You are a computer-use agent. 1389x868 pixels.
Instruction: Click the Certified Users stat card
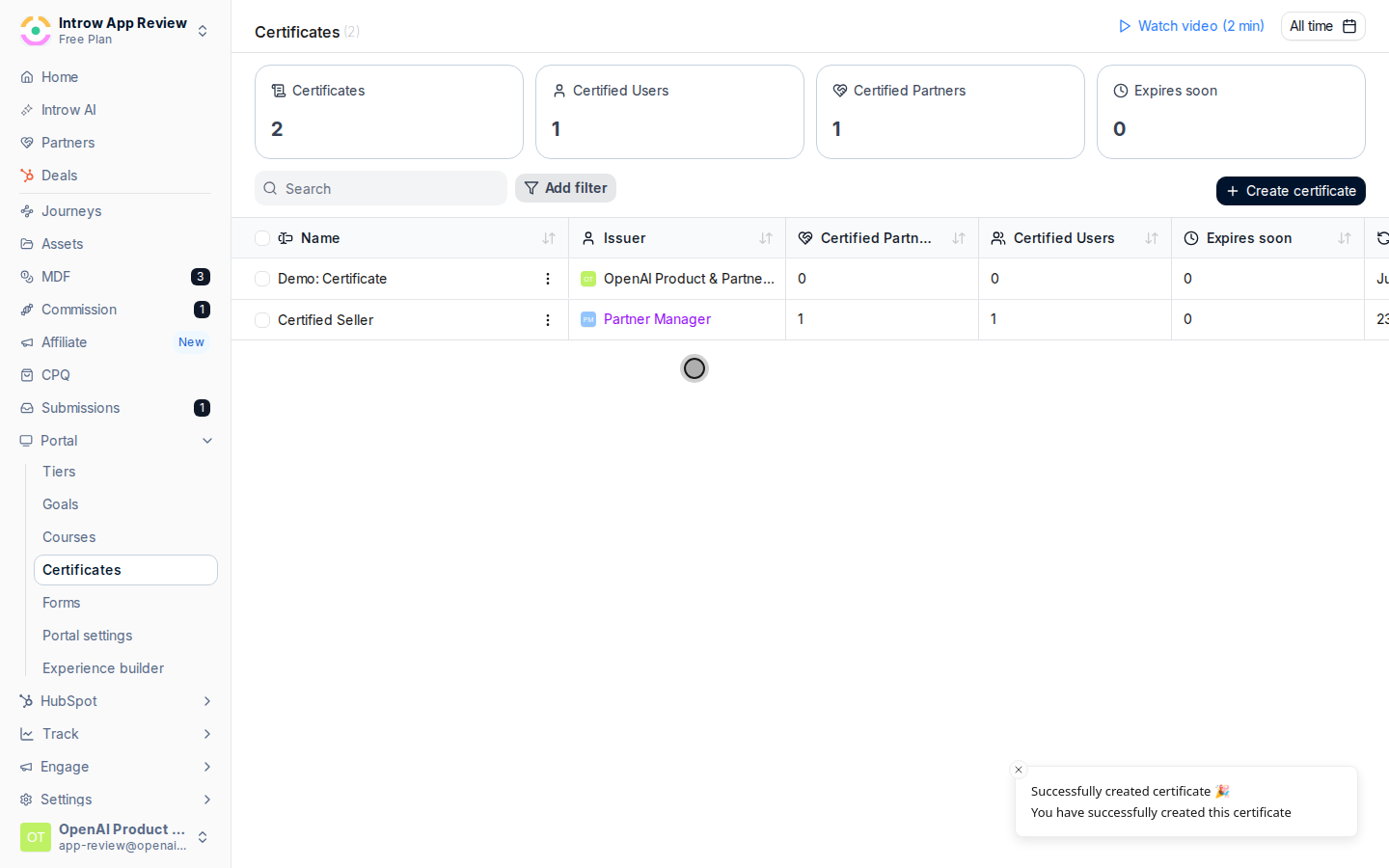(669, 112)
